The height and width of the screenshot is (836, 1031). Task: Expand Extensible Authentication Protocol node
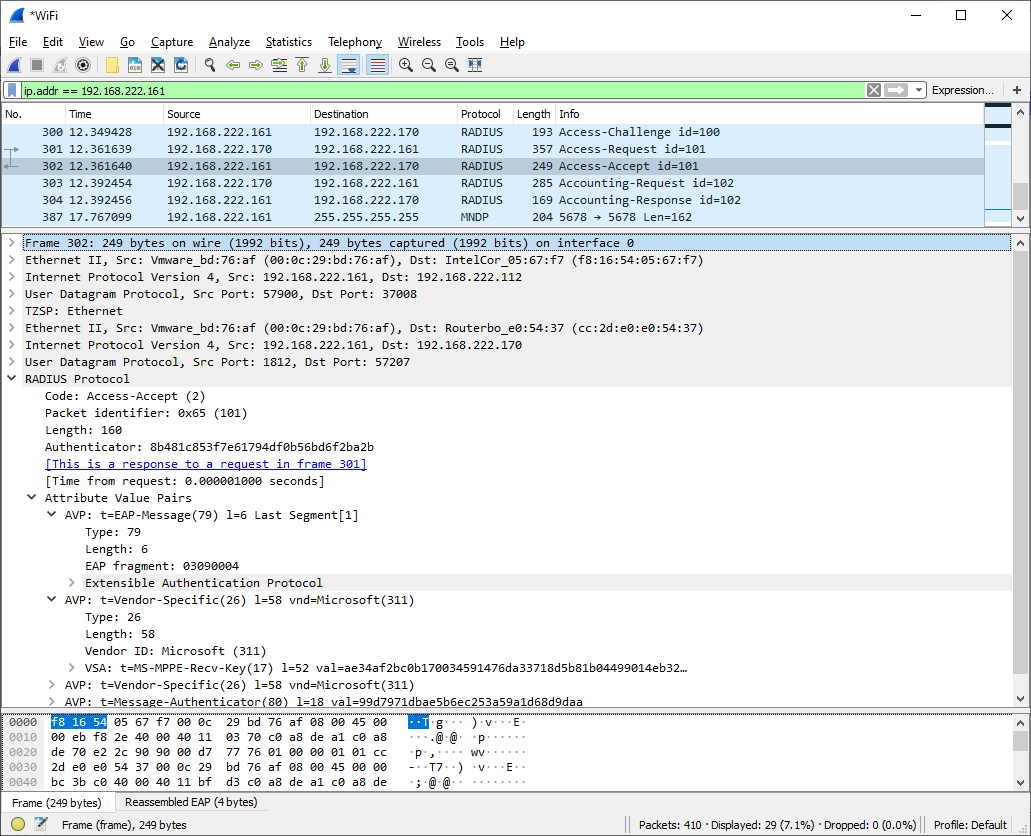72,583
